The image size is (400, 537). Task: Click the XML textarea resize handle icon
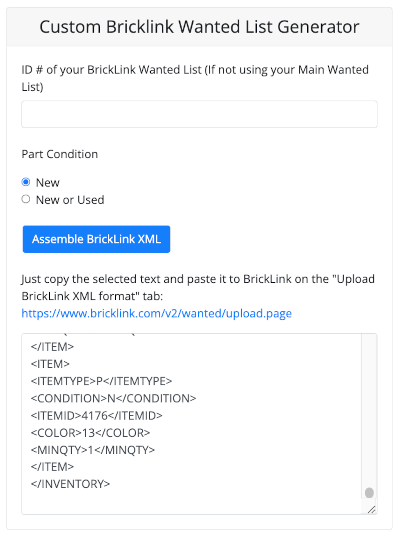click(371, 510)
